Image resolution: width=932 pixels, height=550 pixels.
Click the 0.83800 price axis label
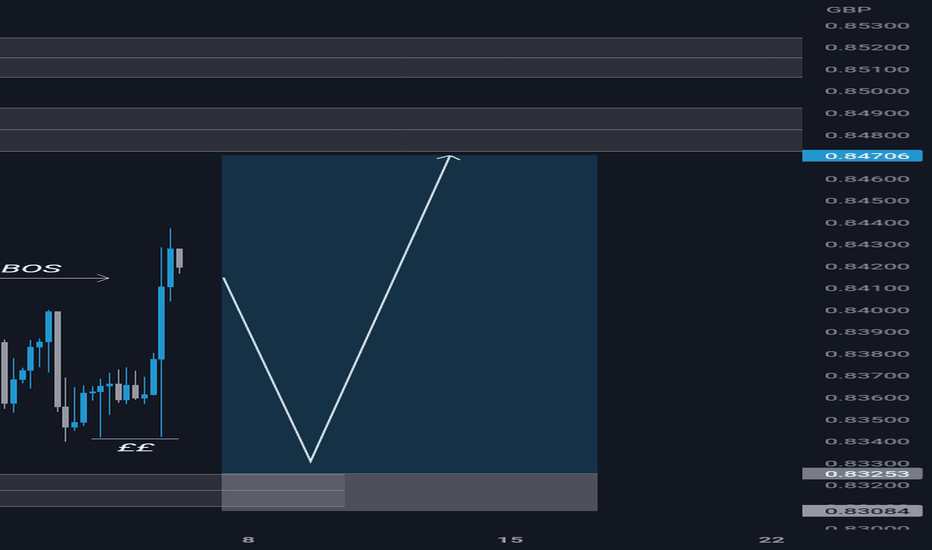(867, 354)
